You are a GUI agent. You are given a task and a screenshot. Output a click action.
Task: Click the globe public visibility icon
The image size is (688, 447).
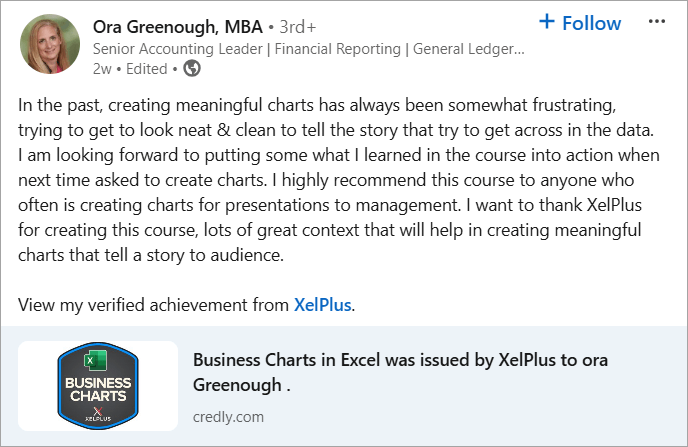coord(192,68)
